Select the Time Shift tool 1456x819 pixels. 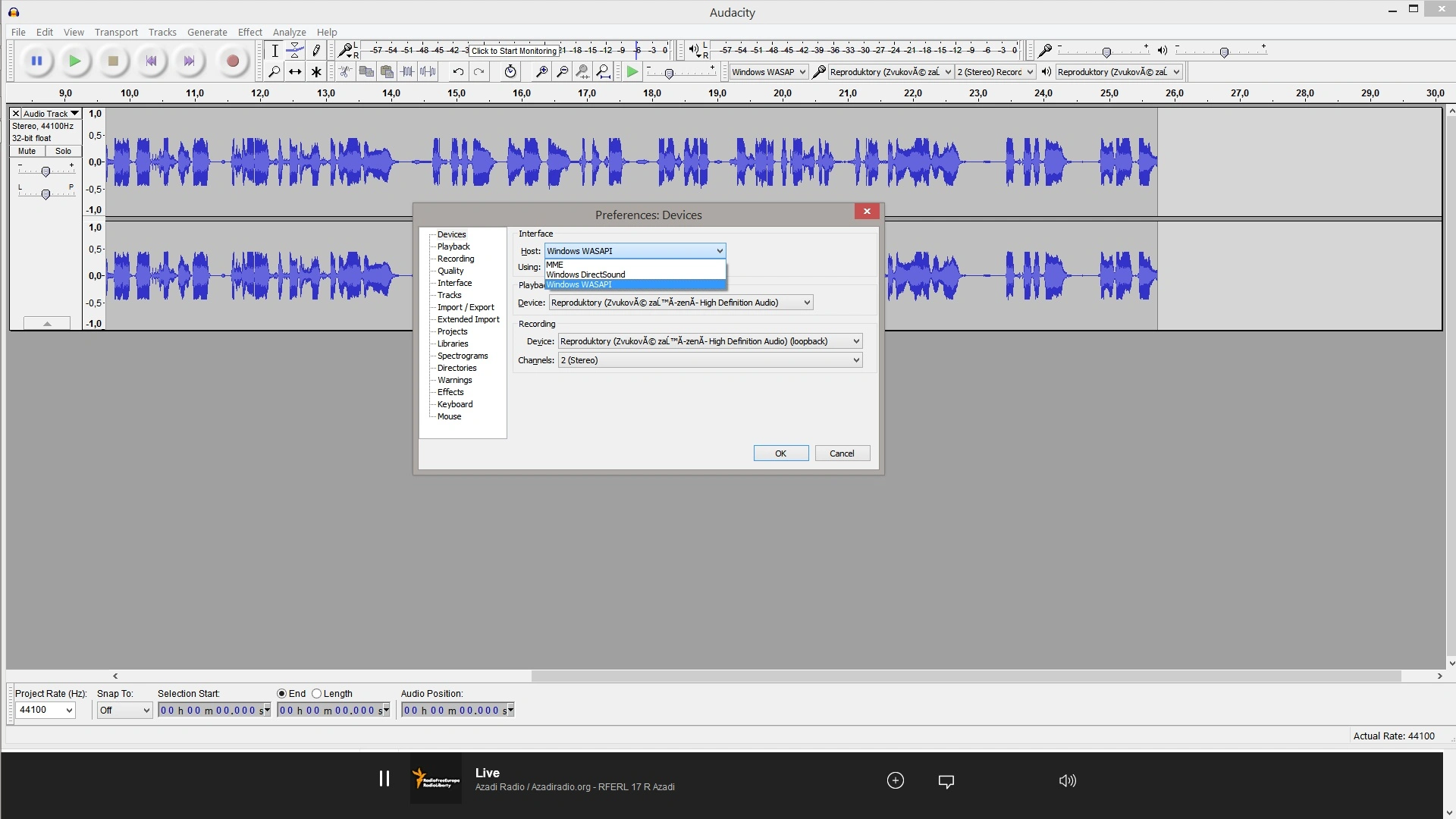click(295, 71)
